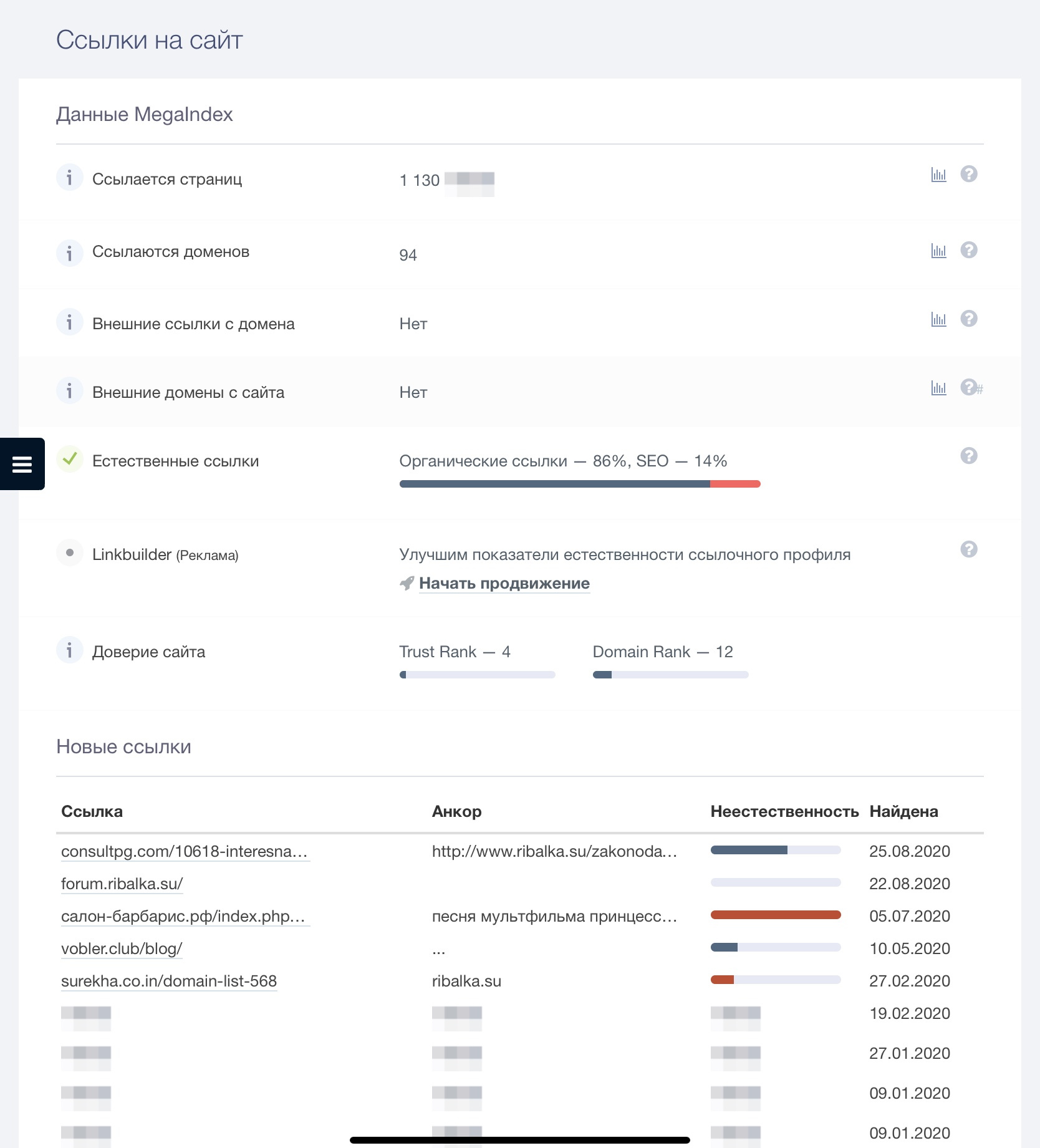1040x1148 pixels.
Task: Click the date 05.07.2020
Action: [910, 916]
